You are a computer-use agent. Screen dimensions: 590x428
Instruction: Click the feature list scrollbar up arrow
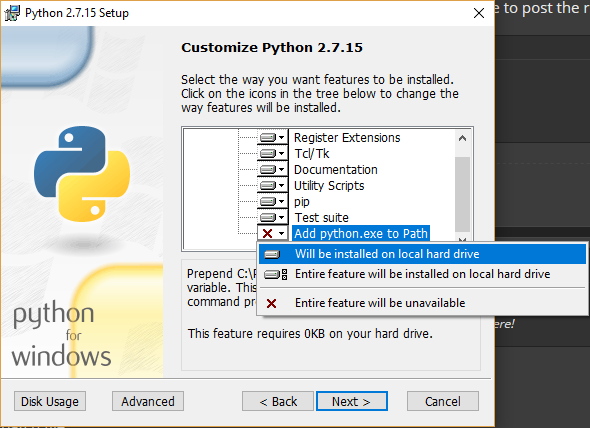[x=462, y=138]
